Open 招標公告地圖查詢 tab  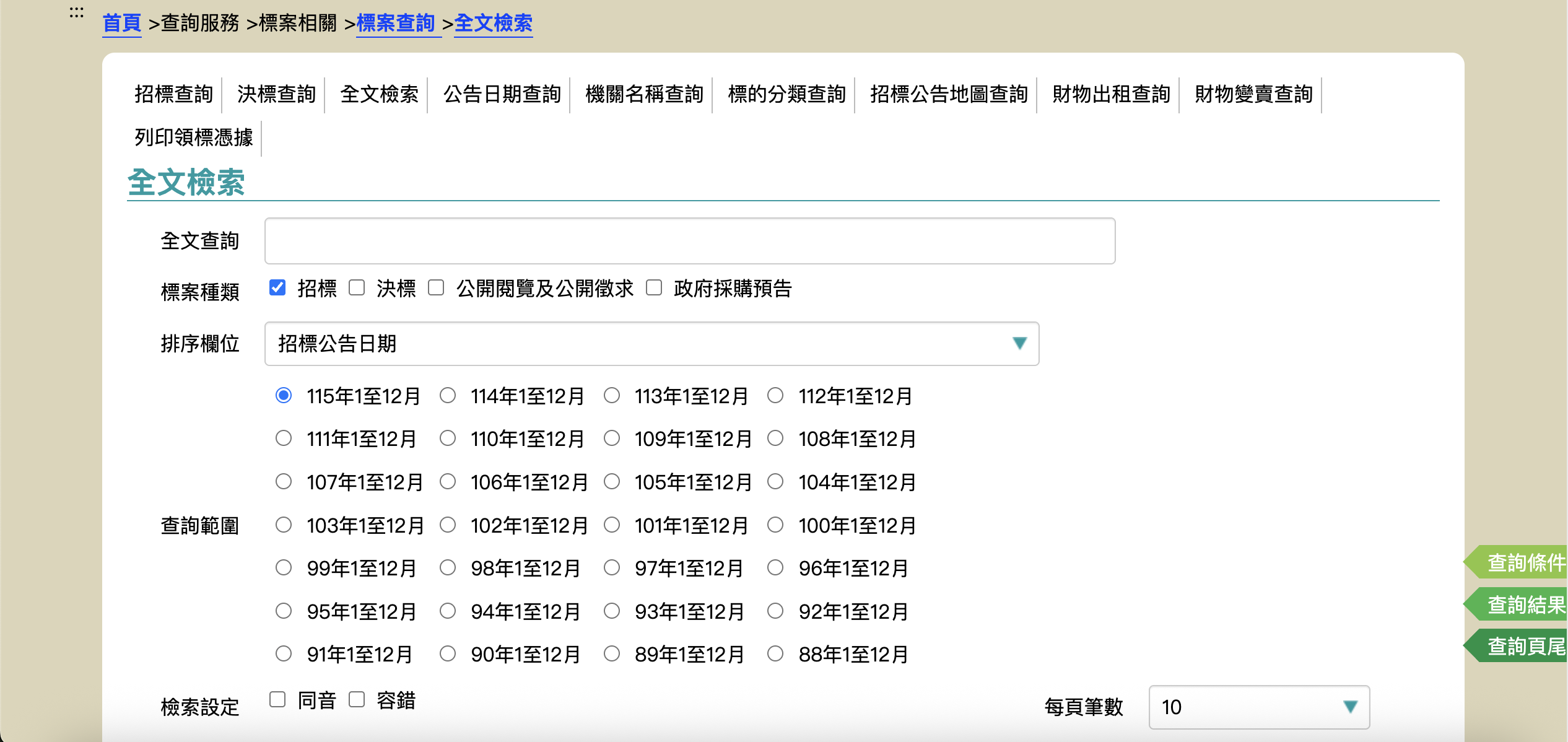coord(949,94)
